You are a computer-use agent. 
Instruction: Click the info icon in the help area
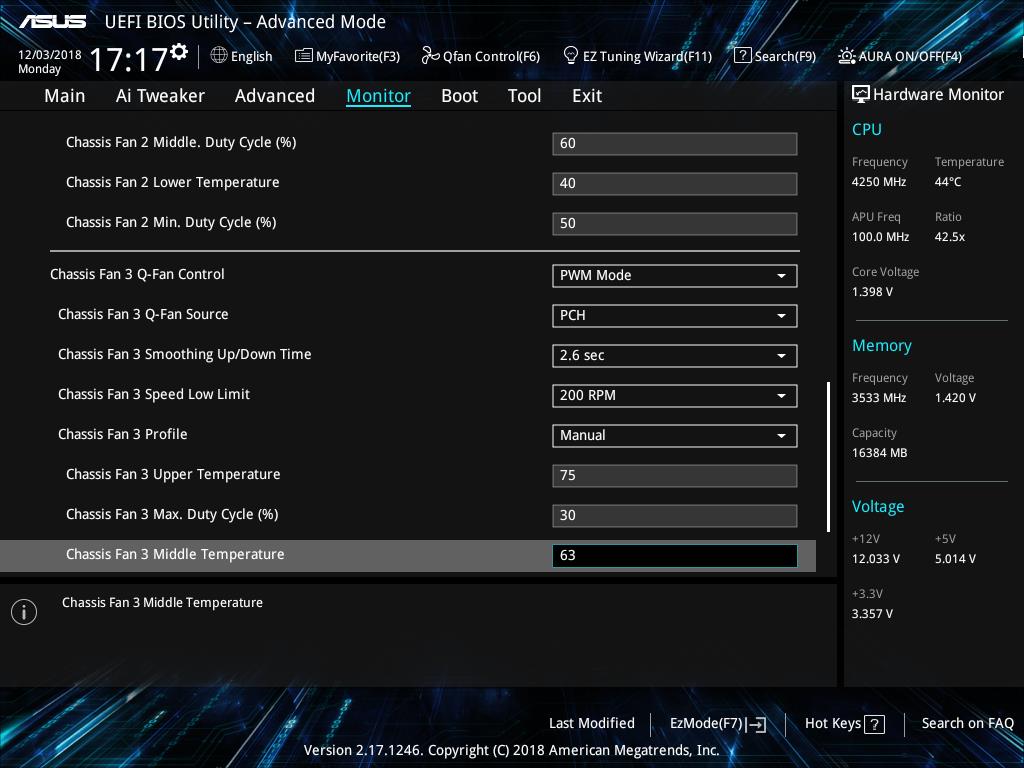click(x=24, y=612)
